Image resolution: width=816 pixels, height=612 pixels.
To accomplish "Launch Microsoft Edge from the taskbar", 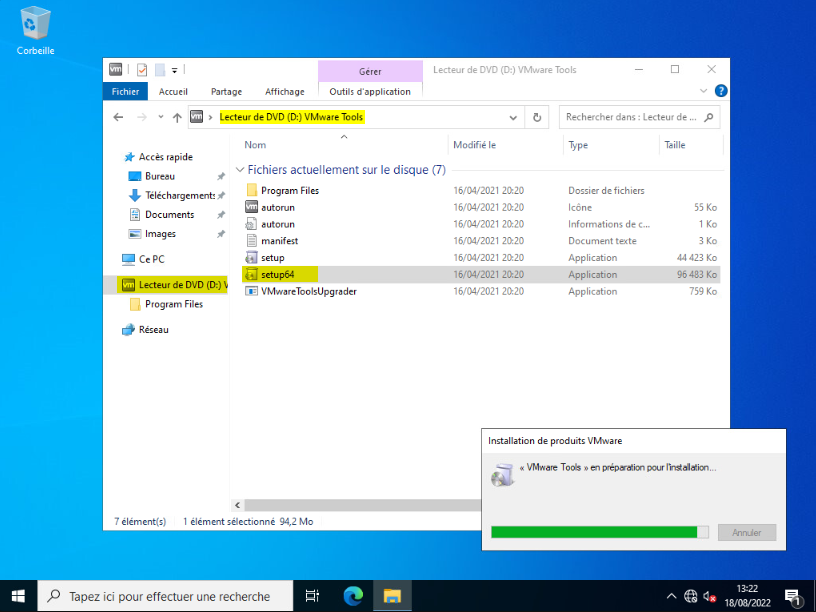I will coord(353,596).
